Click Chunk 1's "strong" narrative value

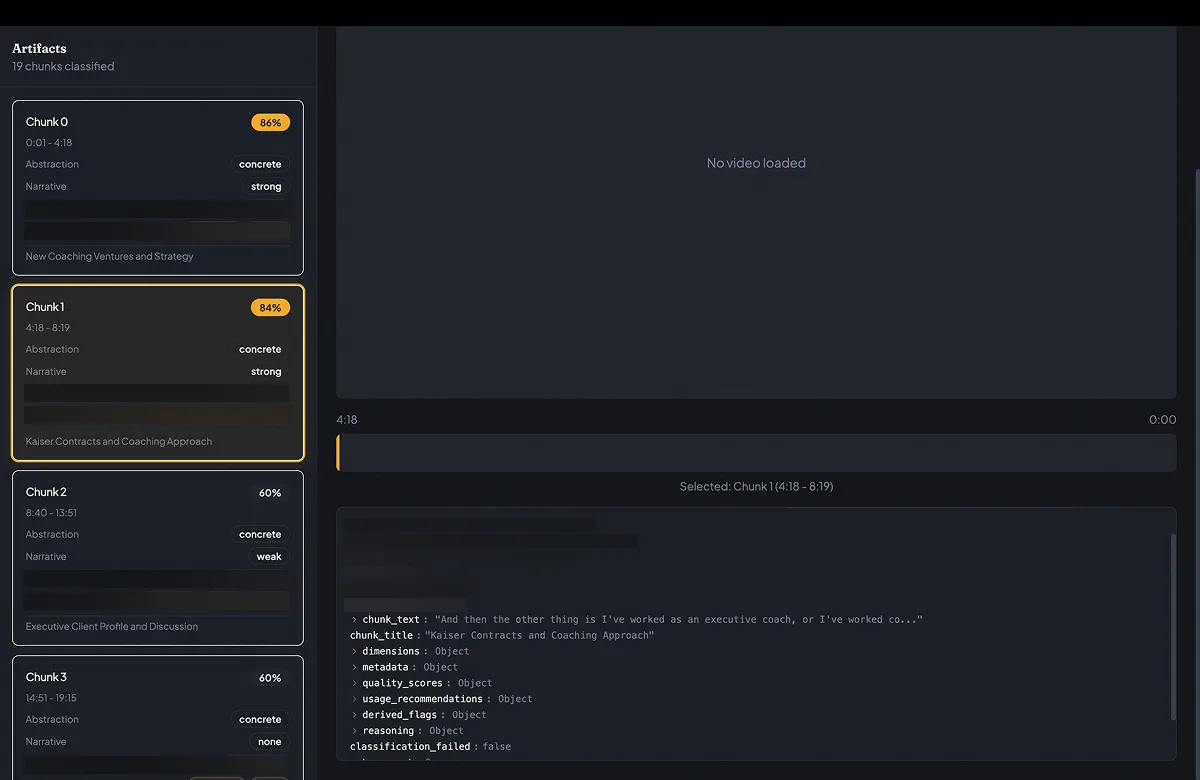[x=266, y=372]
